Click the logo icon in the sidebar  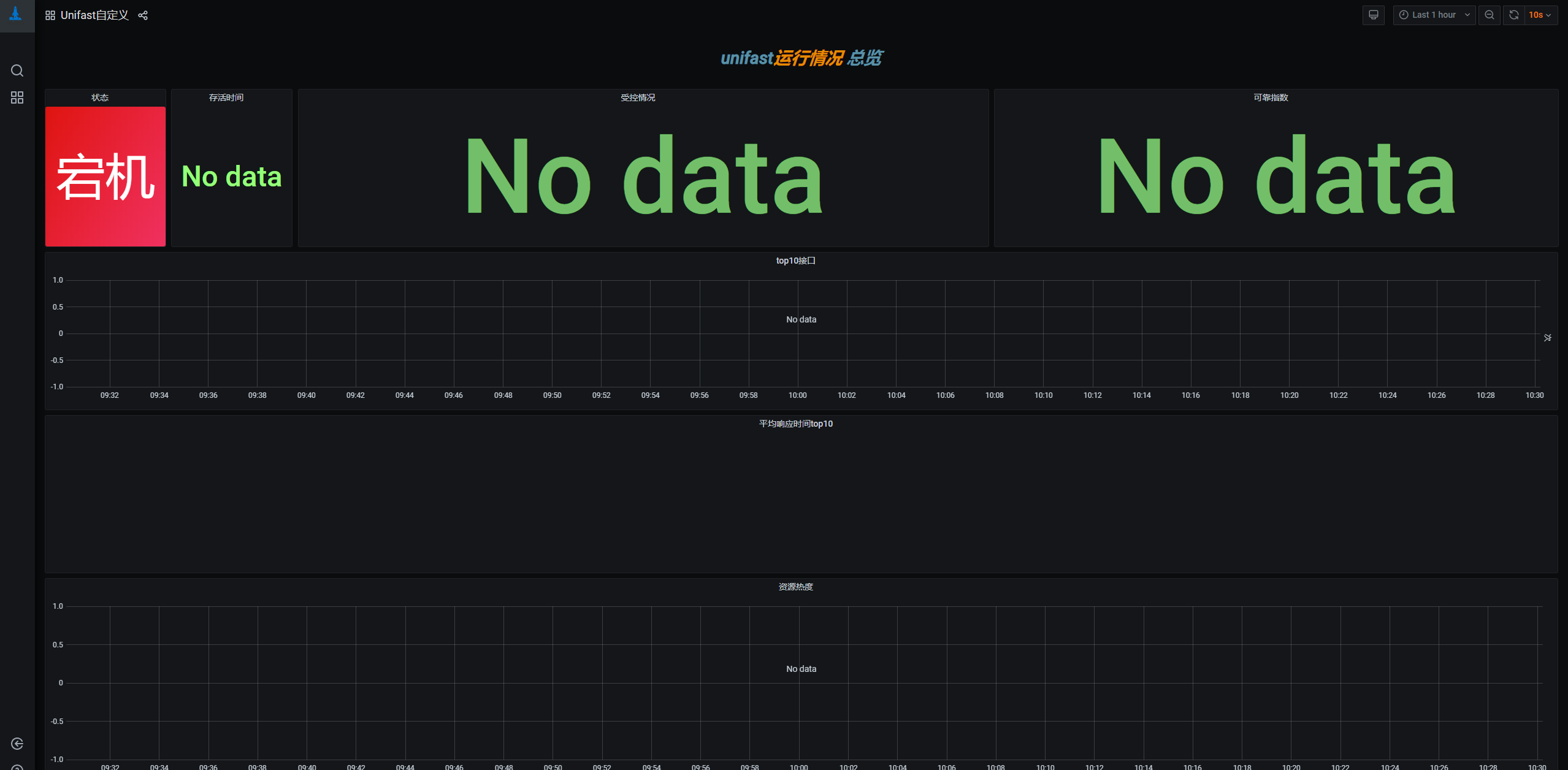coord(17,15)
